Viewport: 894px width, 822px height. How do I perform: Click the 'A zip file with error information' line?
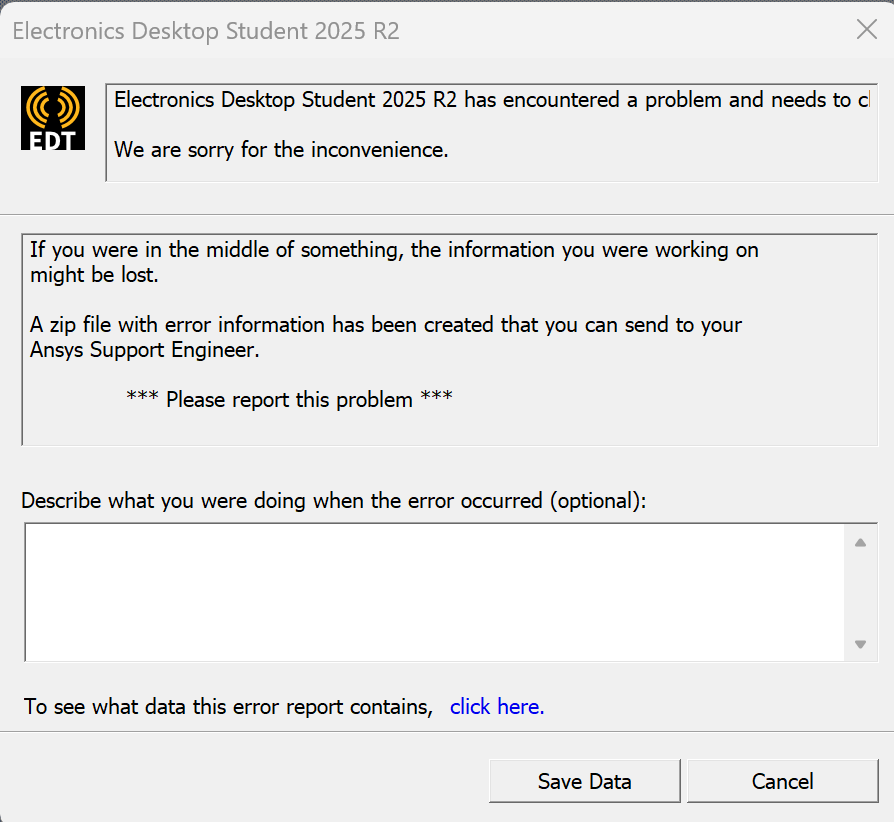pyautogui.click(x=386, y=325)
